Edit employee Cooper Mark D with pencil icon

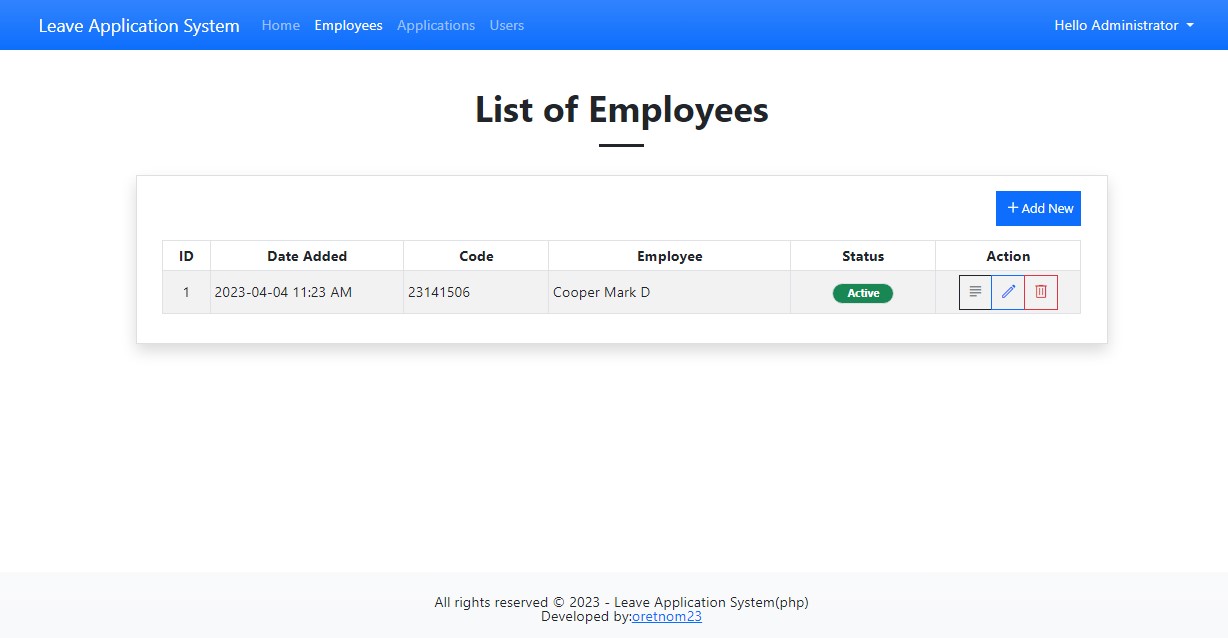pos(1008,292)
